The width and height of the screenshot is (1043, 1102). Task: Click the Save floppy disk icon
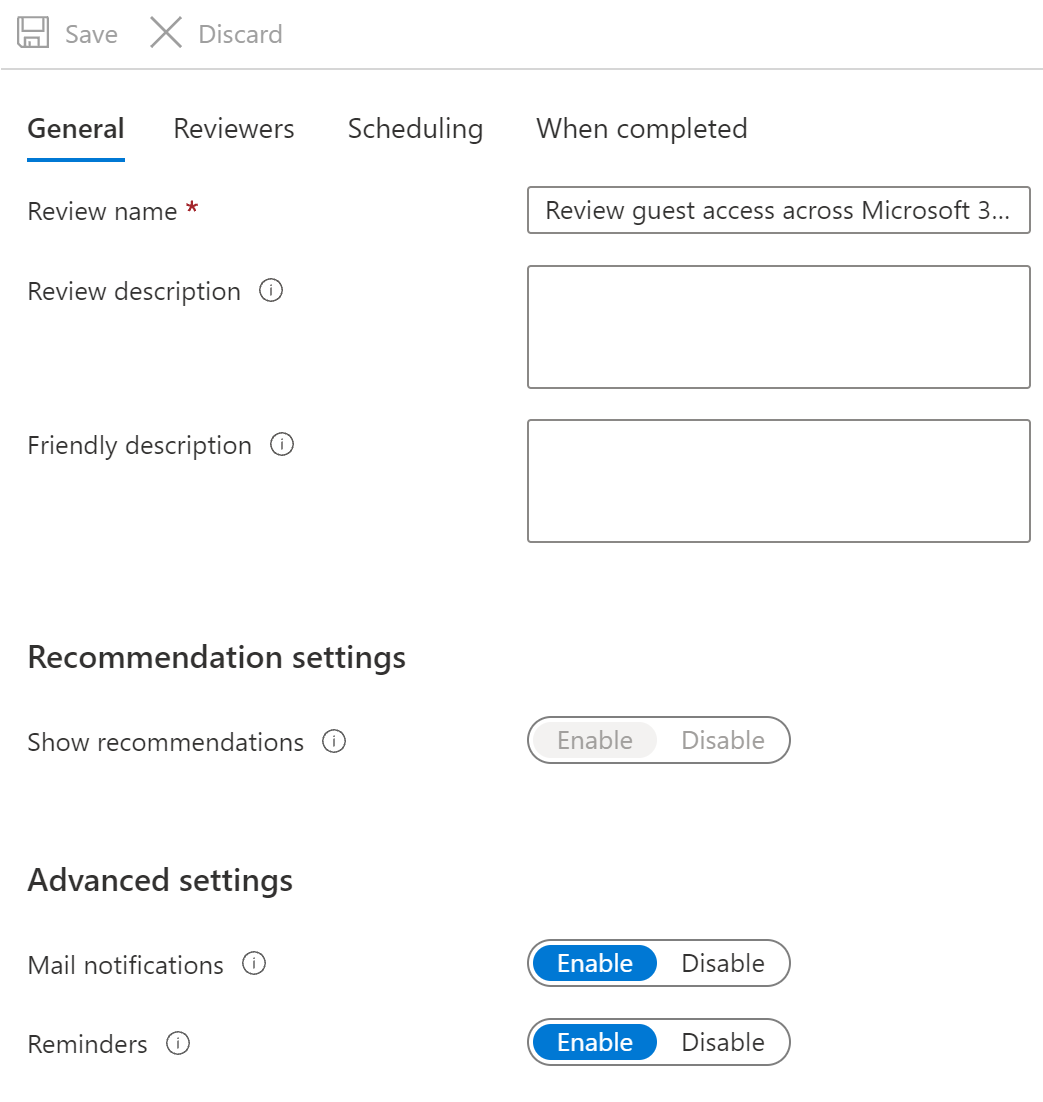(x=33, y=33)
